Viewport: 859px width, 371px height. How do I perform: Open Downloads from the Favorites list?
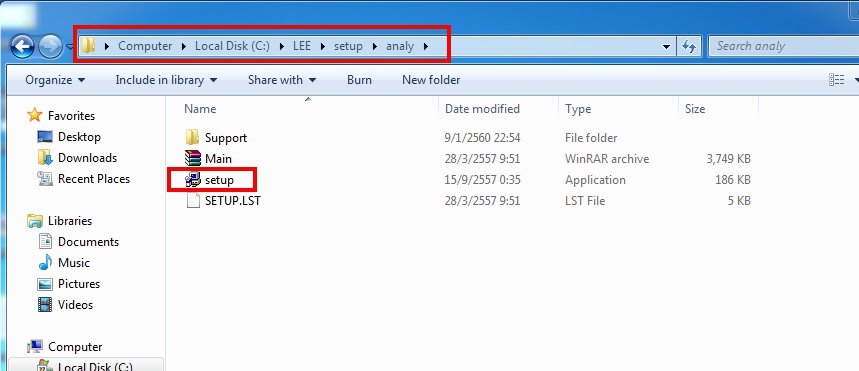pos(88,158)
